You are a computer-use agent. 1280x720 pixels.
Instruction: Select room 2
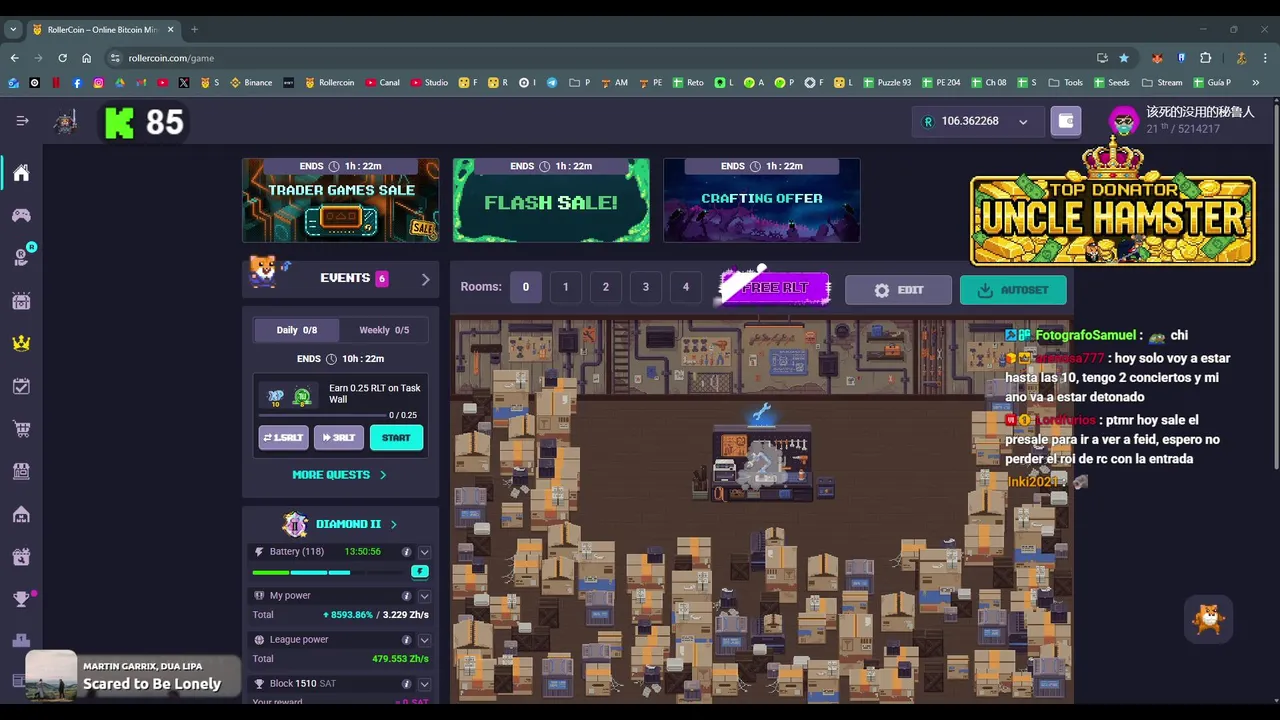click(605, 287)
